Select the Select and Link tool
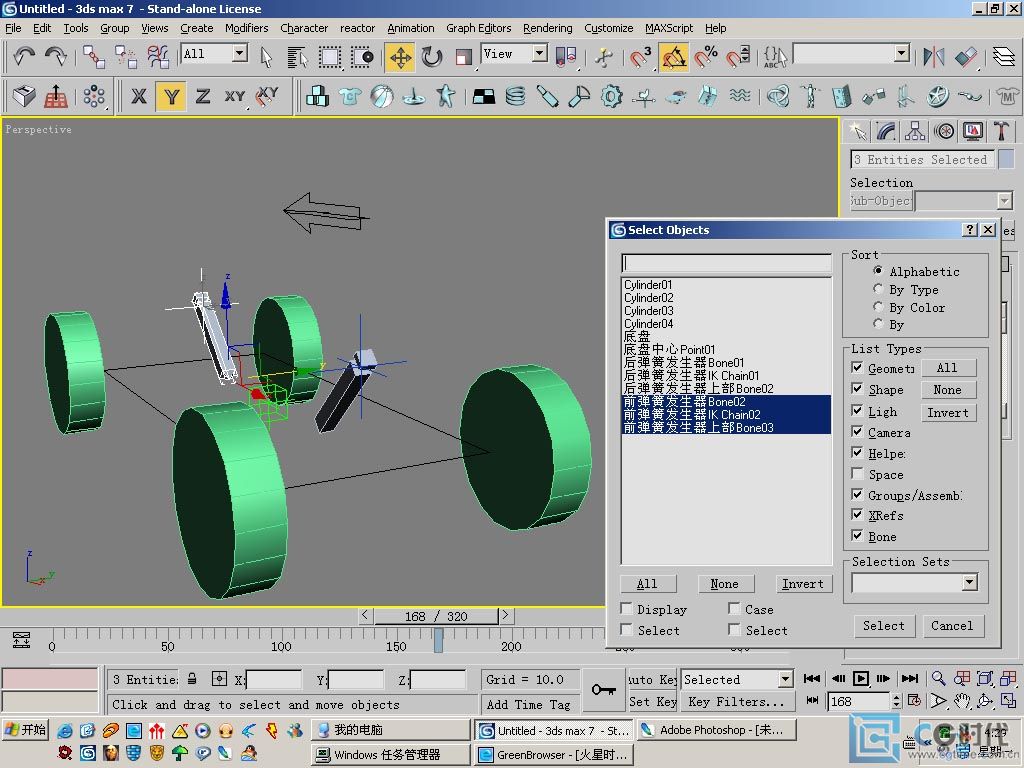 coord(94,57)
